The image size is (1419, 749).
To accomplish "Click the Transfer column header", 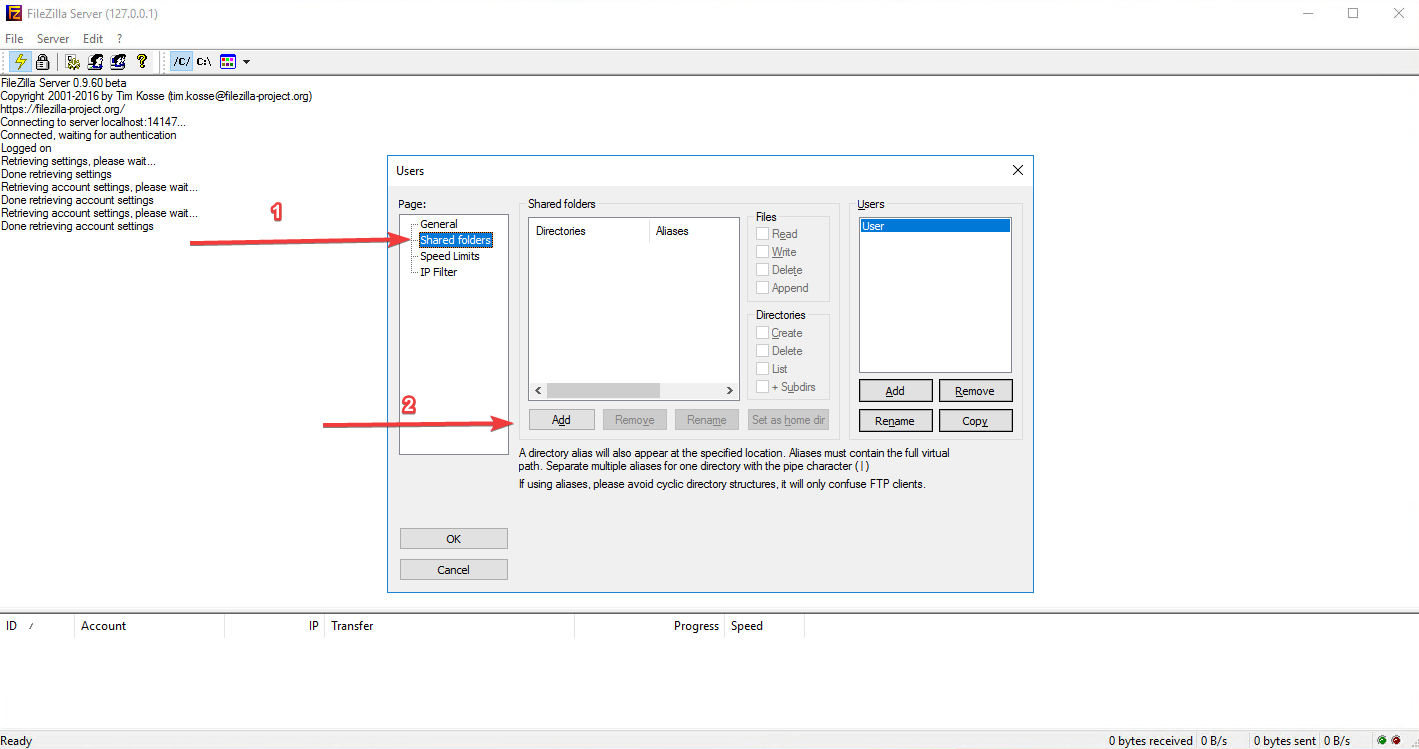I will pyautogui.click(x=449, y=626).
